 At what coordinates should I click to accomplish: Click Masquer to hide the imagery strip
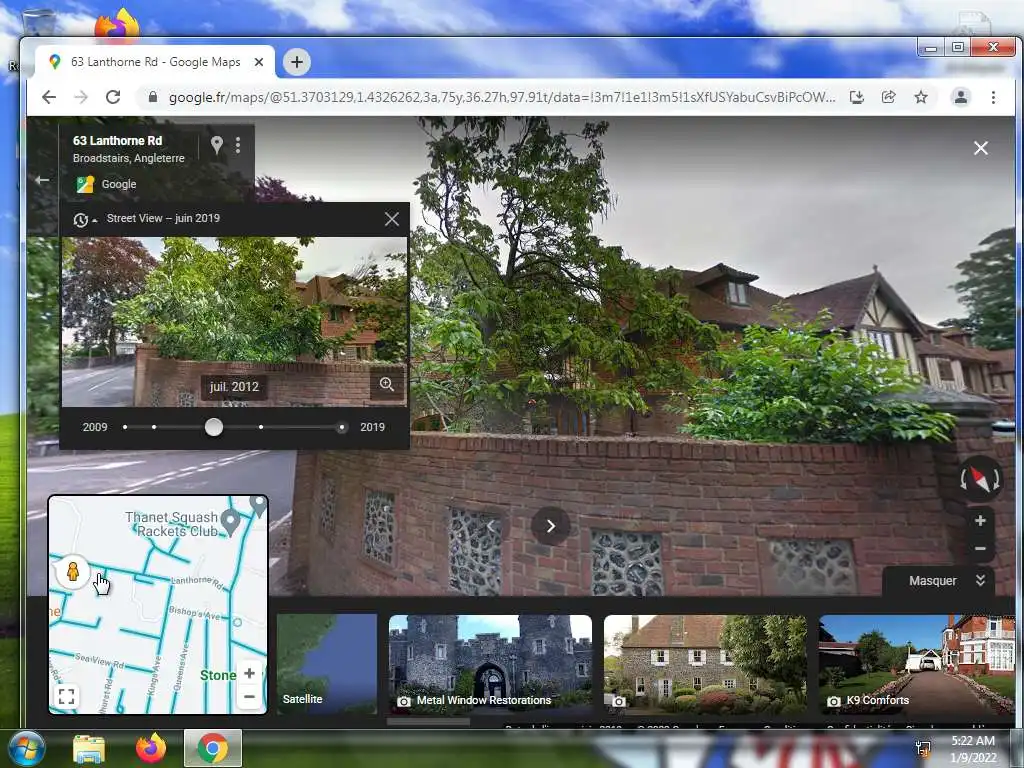tap(933, 581)
